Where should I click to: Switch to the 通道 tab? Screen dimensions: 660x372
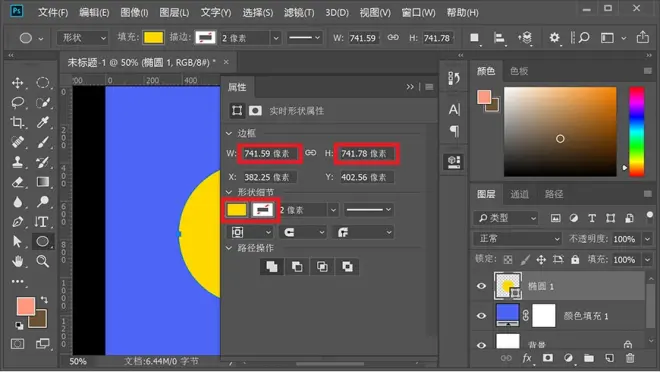click(519, 194)
